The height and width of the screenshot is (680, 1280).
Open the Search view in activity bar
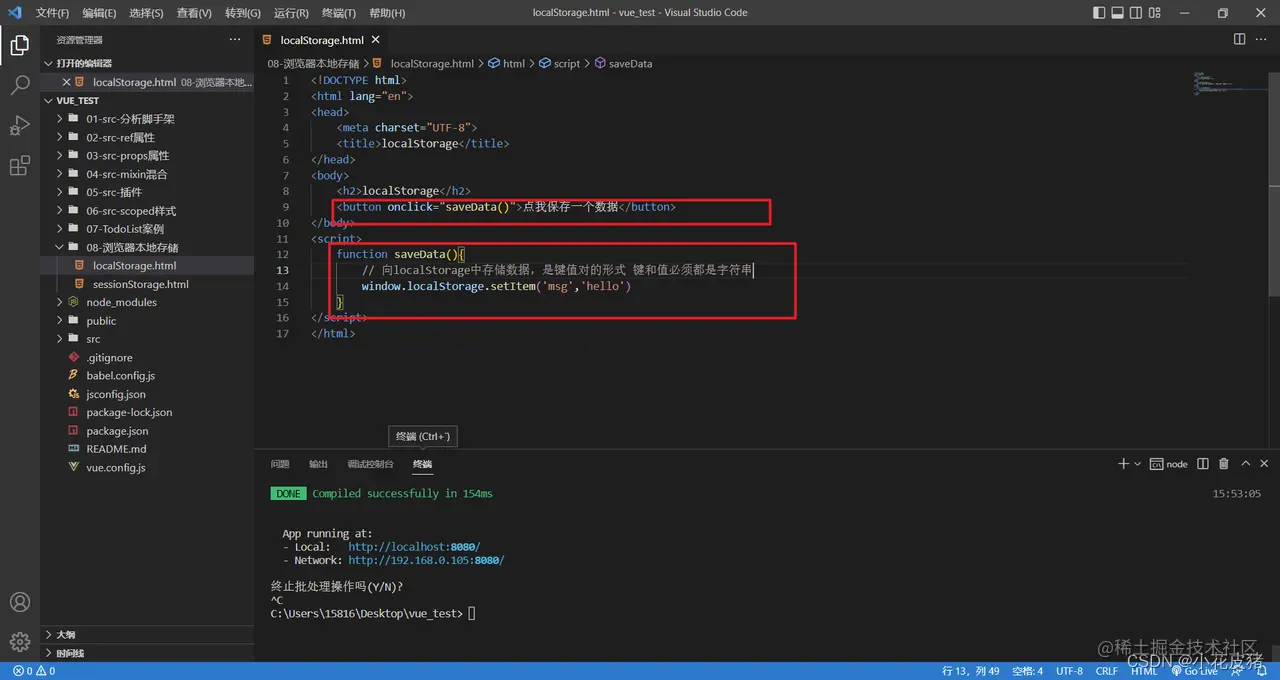19,85
